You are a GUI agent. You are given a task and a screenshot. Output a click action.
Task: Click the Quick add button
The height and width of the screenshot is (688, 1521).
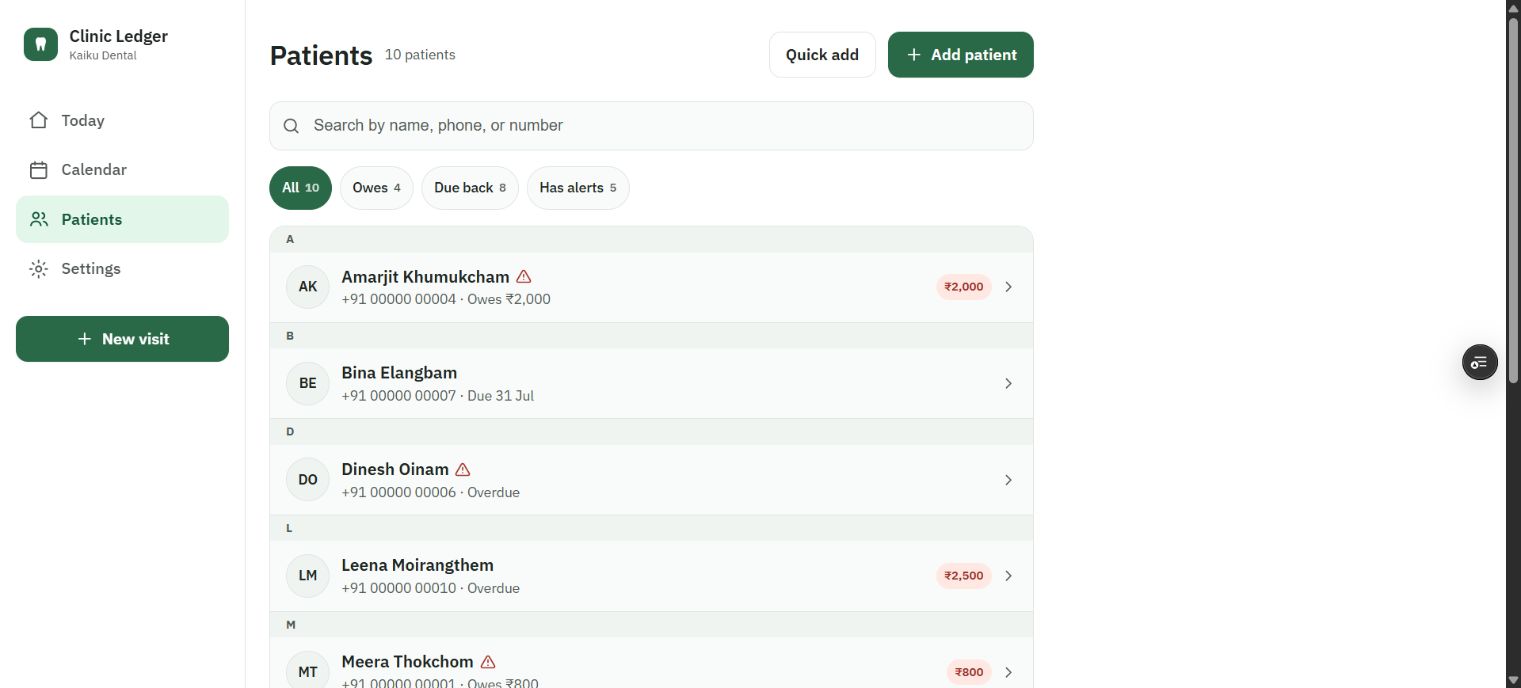(x=822, y=55)
